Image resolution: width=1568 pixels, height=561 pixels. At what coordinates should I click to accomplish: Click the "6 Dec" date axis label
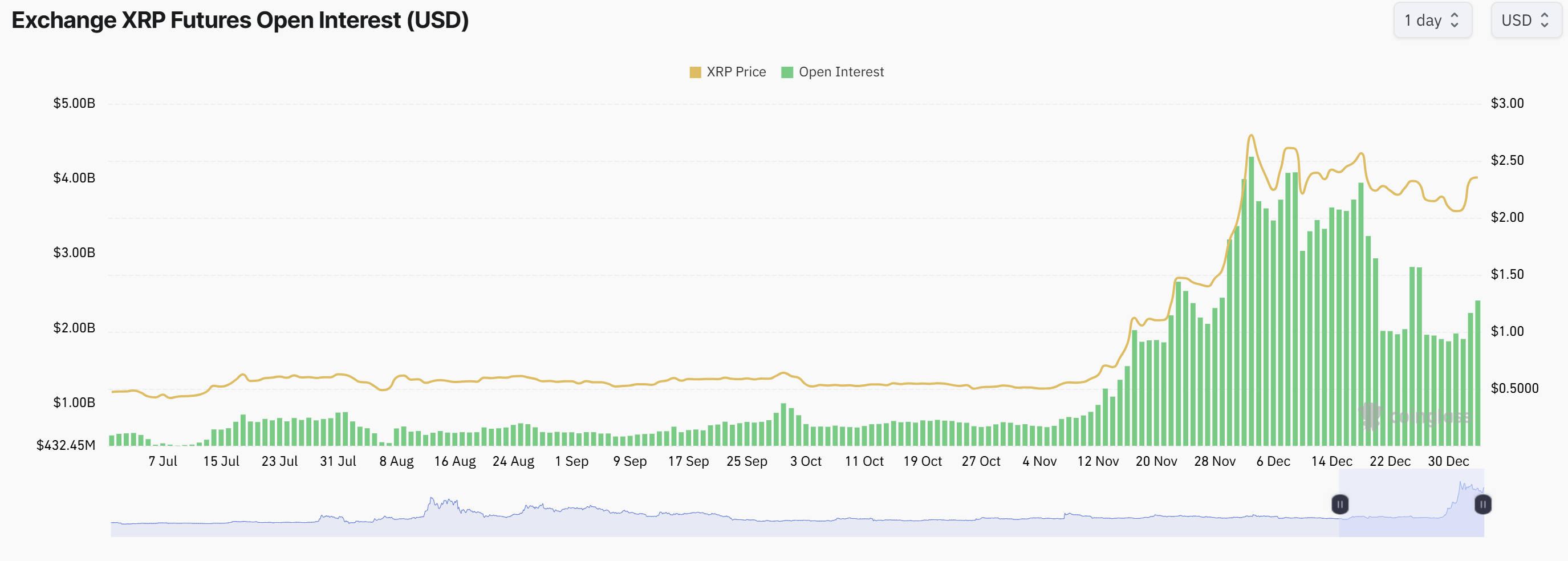tap(1273, 461)
